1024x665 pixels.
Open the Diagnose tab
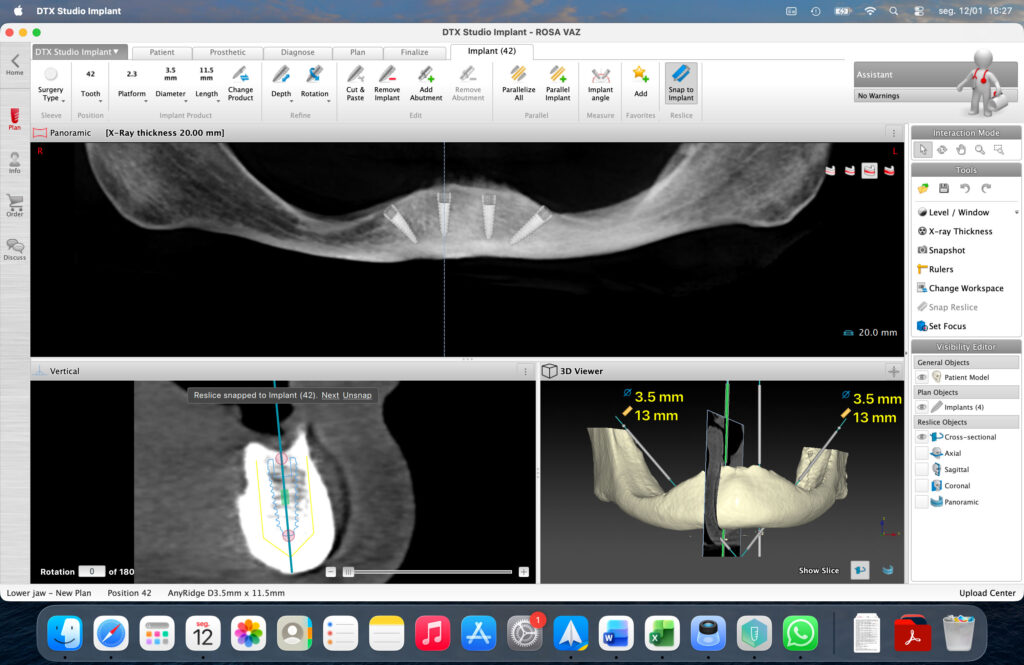pyautogui.click(x=297, y=52)
